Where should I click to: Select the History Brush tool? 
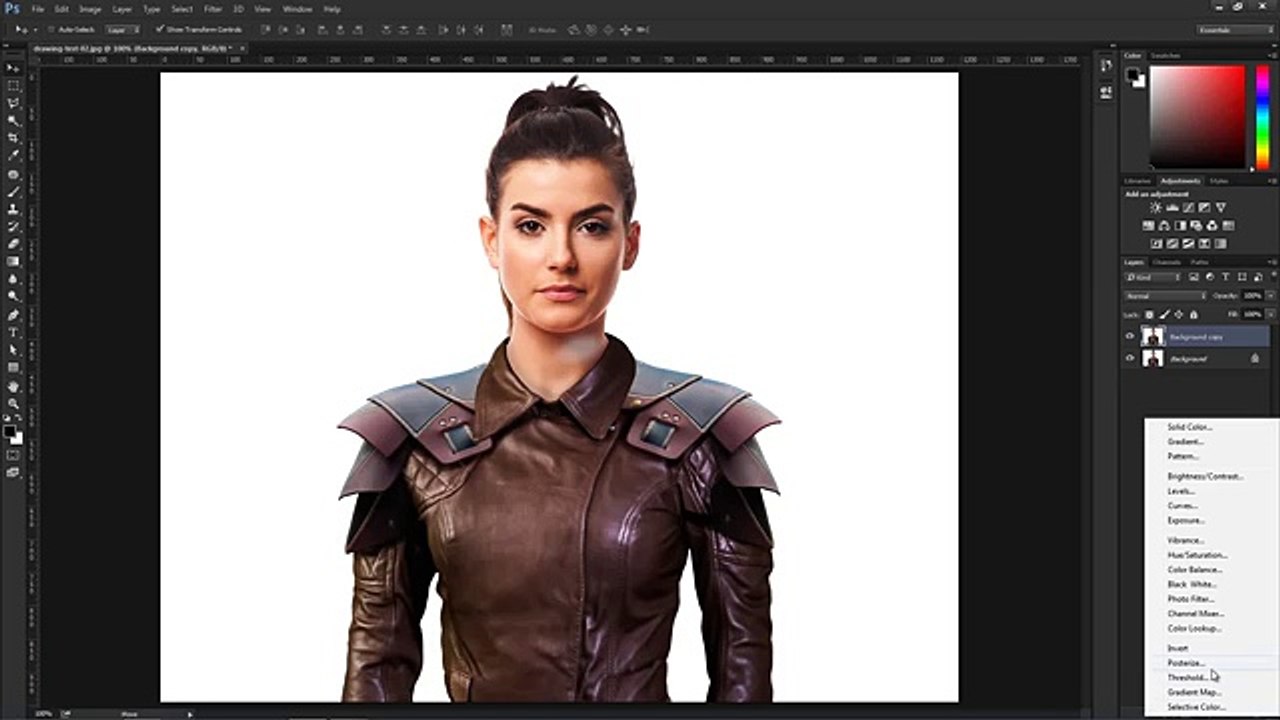[13, 226]
